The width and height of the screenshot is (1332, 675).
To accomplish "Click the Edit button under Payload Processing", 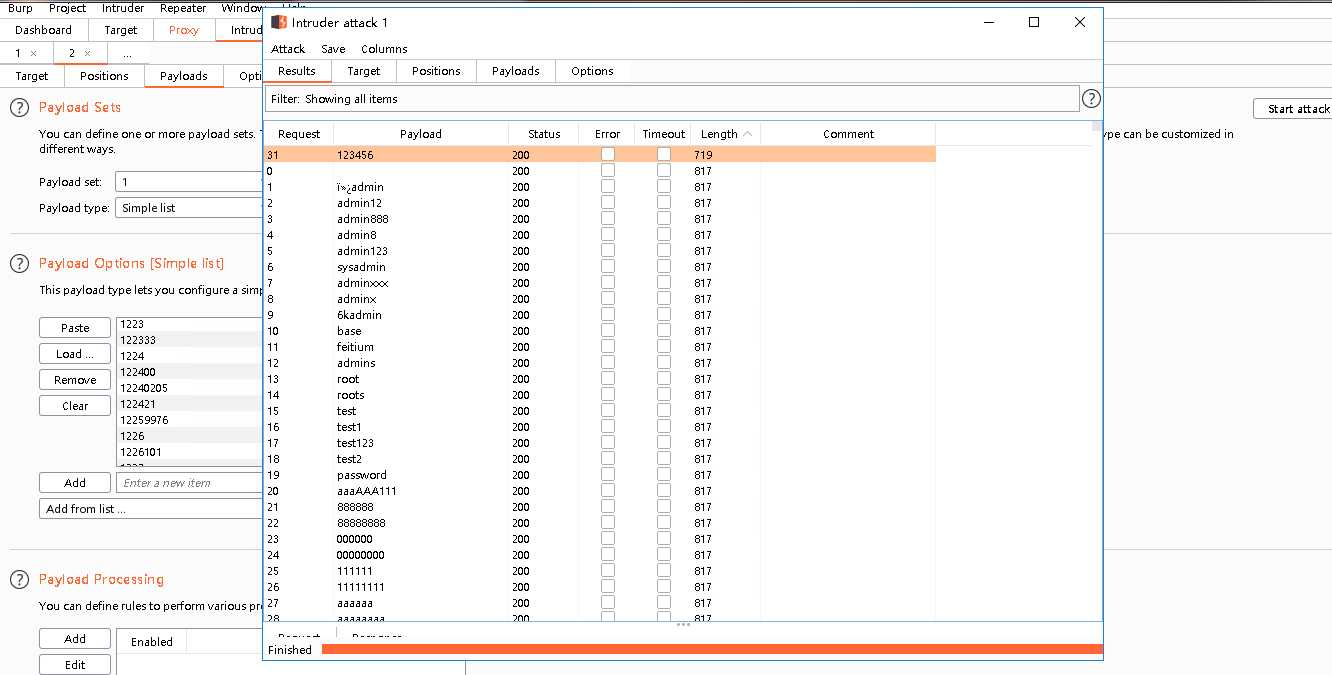I will click(75, 665).
